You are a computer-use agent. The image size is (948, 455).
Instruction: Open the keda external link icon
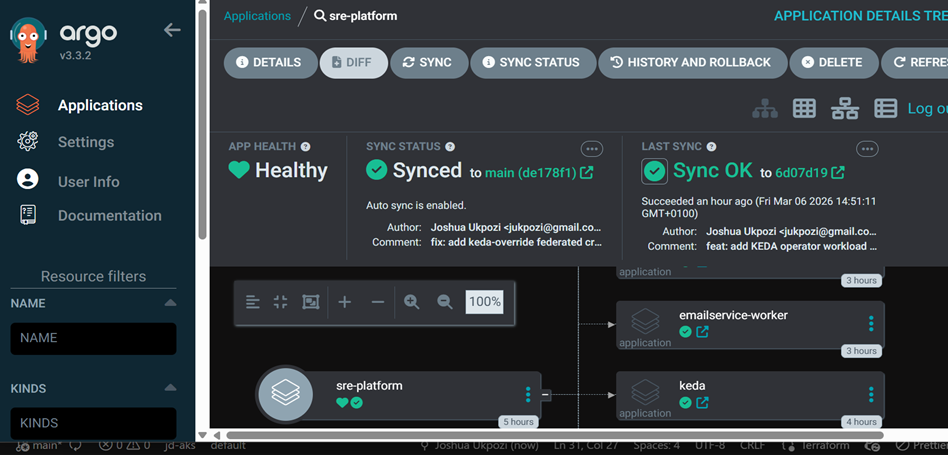[702, 402]
